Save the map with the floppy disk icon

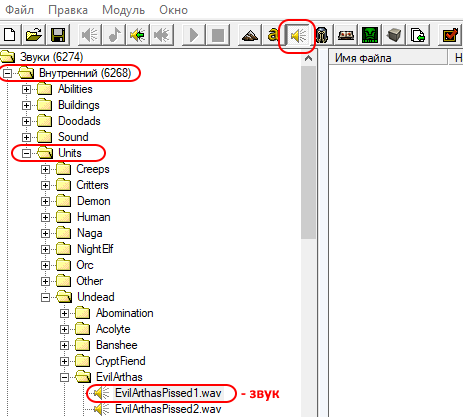[57, 35]
